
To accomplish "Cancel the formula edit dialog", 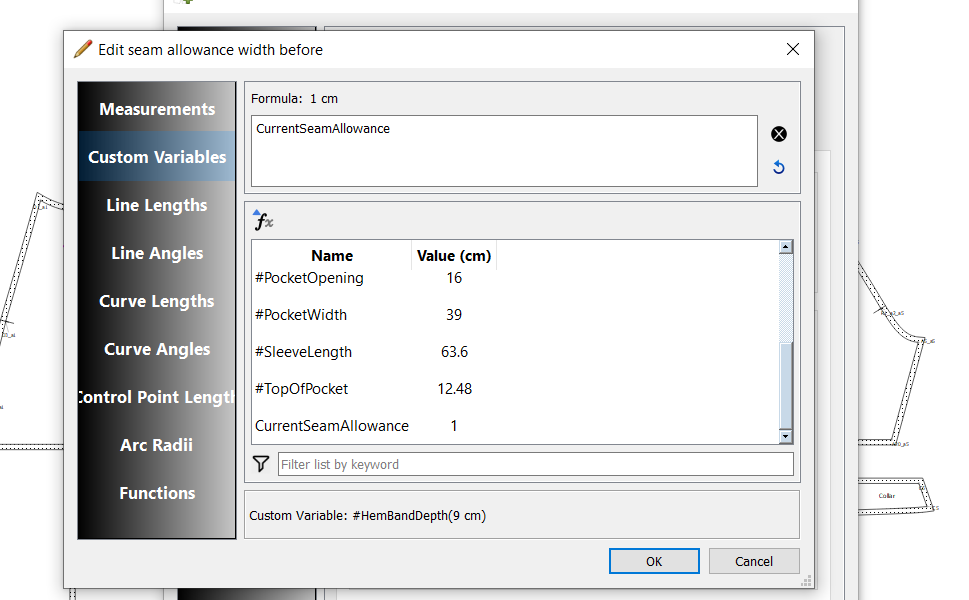I will [754, 561].
